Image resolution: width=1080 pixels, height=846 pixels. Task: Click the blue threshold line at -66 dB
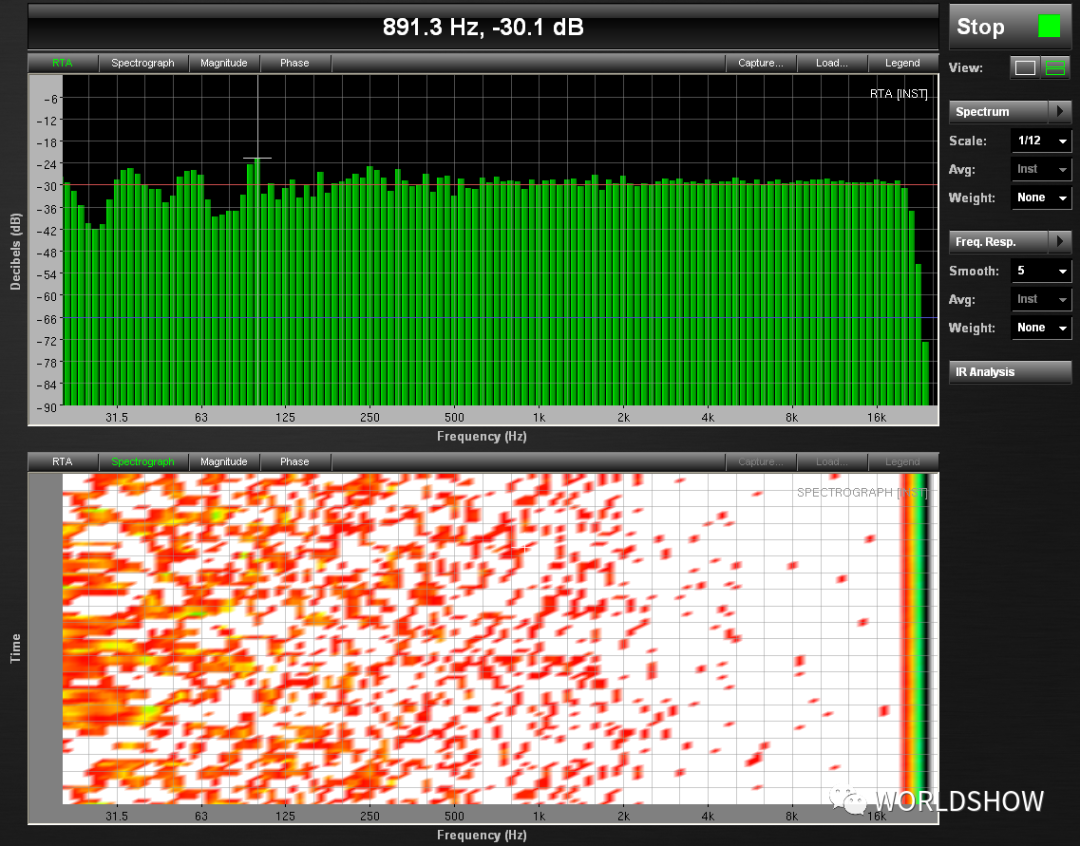tap(500, 318)
